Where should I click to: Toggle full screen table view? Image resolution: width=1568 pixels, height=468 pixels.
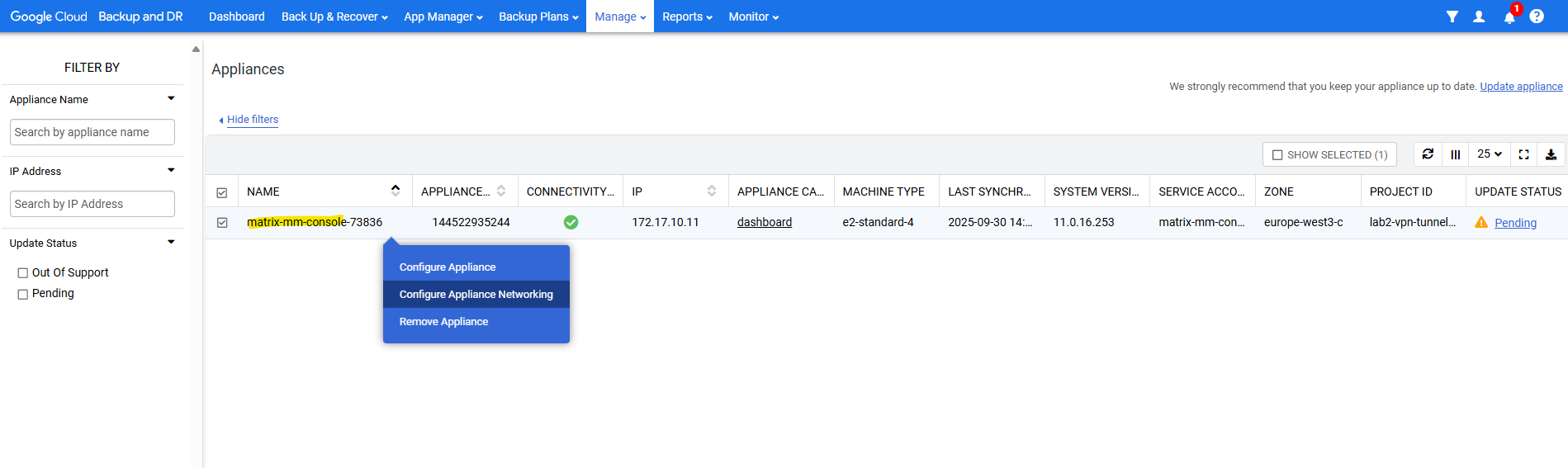tap(1524, 154)
